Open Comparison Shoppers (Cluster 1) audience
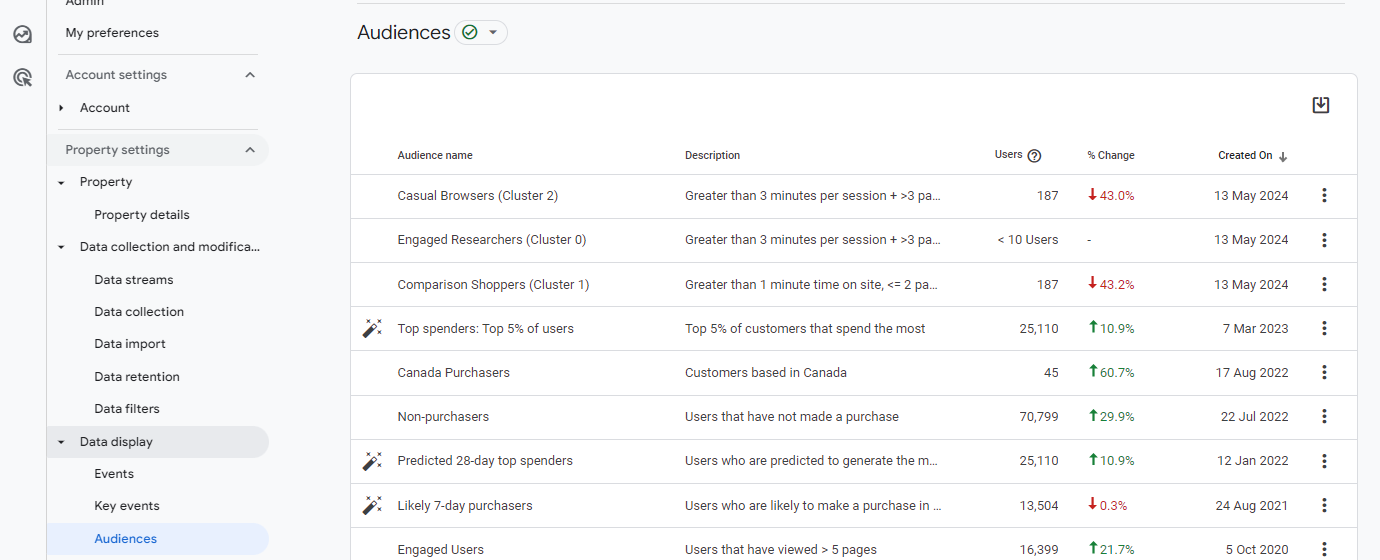The height and width of the screenshot is (560, 1380). coord(493,285)
